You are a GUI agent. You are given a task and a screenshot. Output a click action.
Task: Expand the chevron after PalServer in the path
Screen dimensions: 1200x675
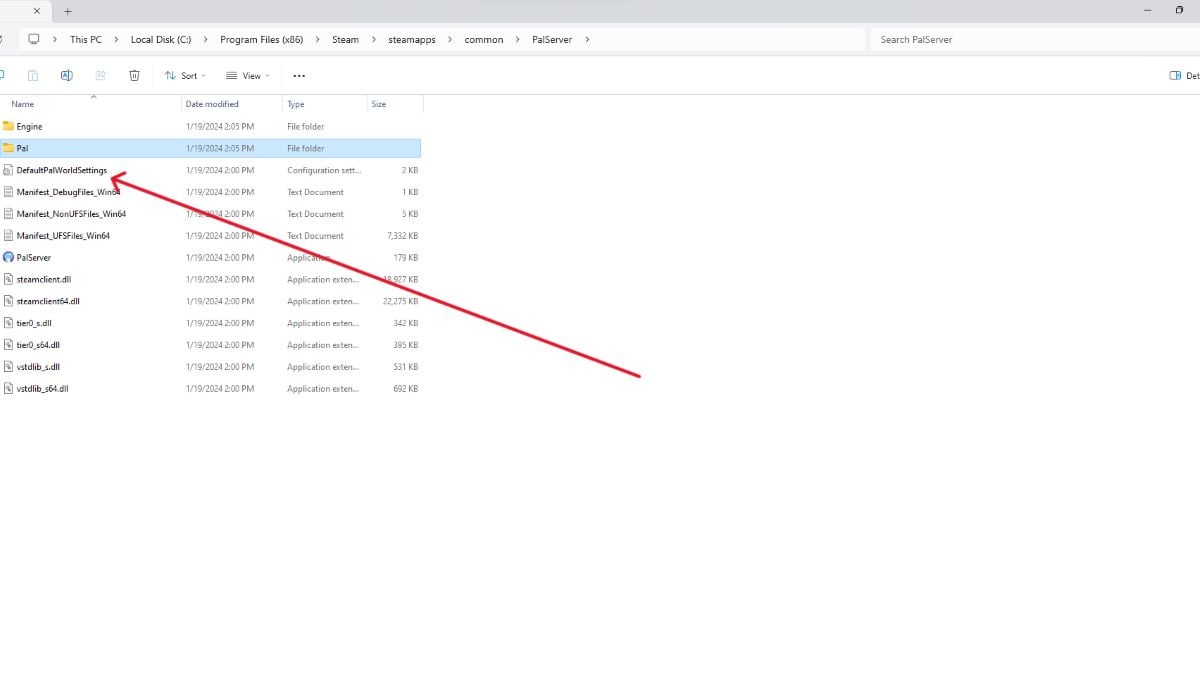coord(587,40)
